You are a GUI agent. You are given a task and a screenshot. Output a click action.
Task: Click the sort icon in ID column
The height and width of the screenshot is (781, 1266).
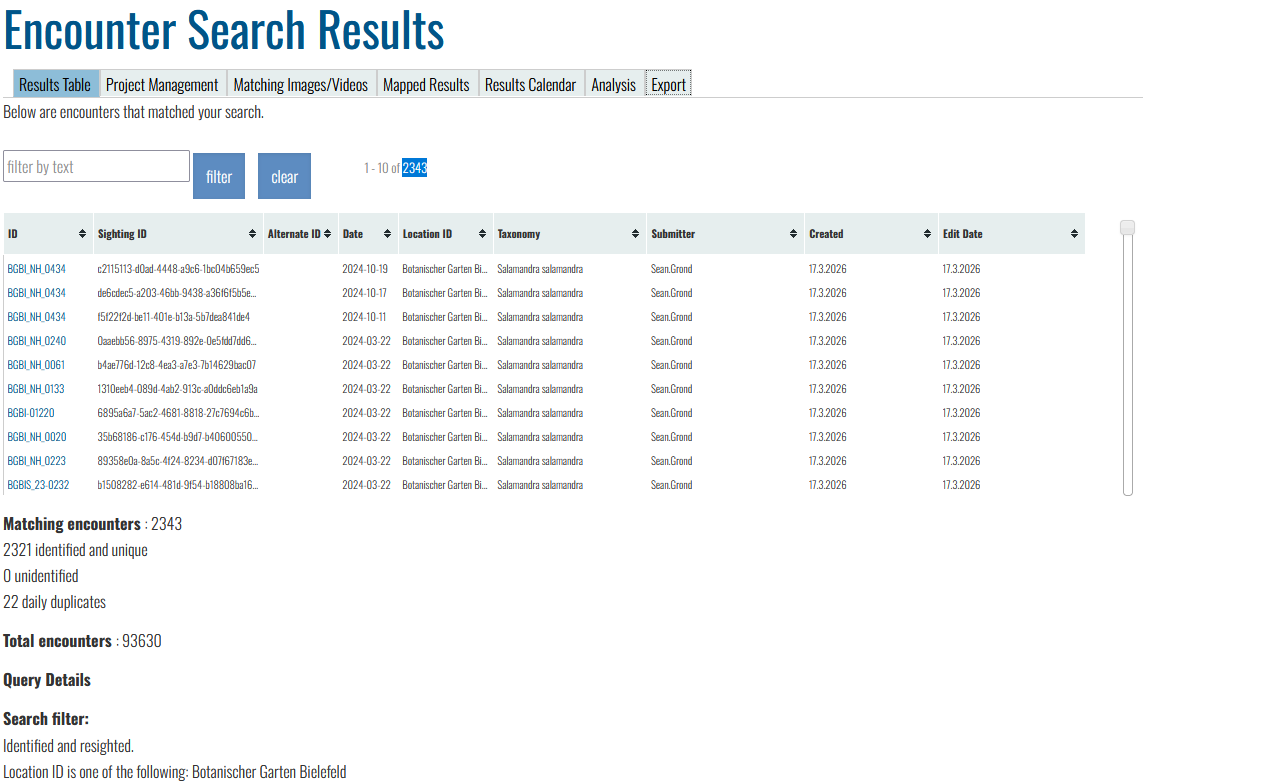[x=82, y=234]
